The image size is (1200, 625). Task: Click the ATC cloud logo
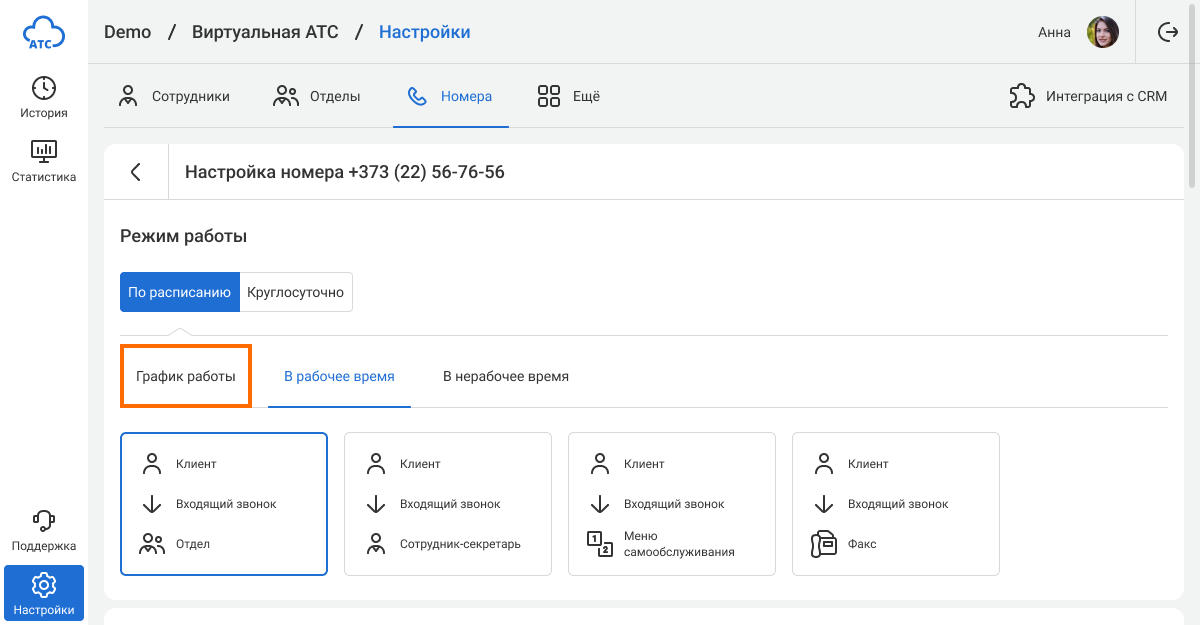pos(44,33)
